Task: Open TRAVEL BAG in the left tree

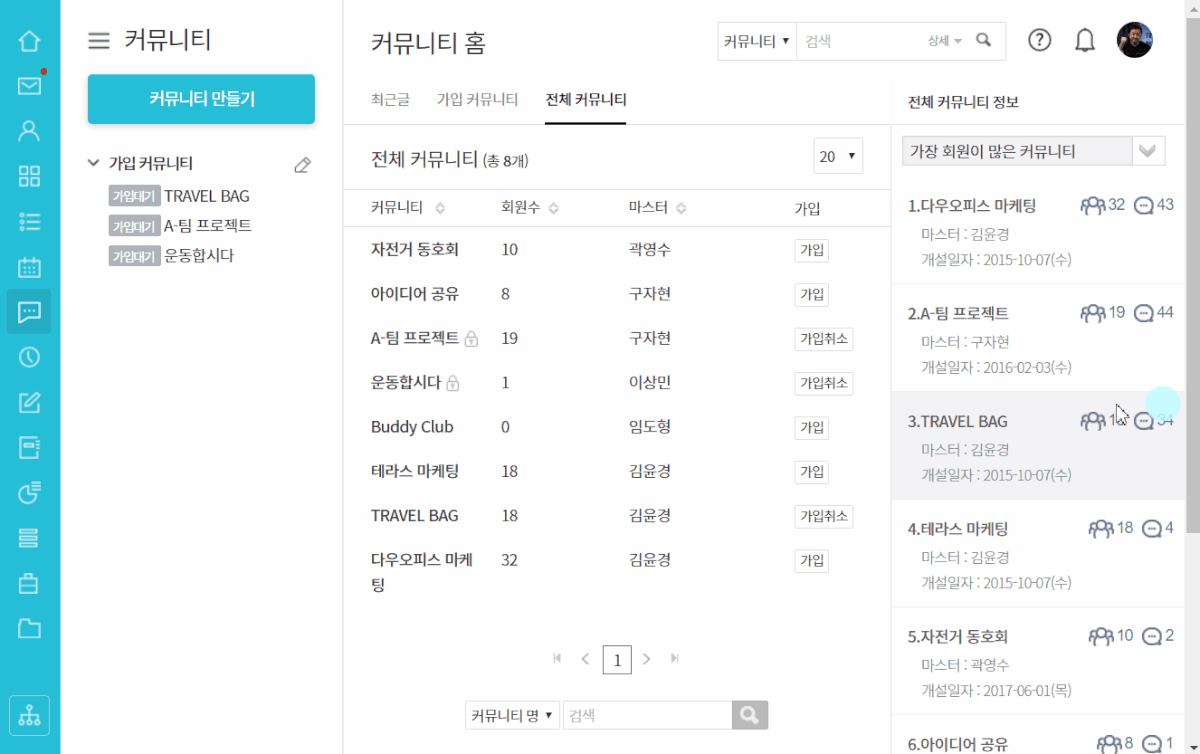Action: [207, 196]
